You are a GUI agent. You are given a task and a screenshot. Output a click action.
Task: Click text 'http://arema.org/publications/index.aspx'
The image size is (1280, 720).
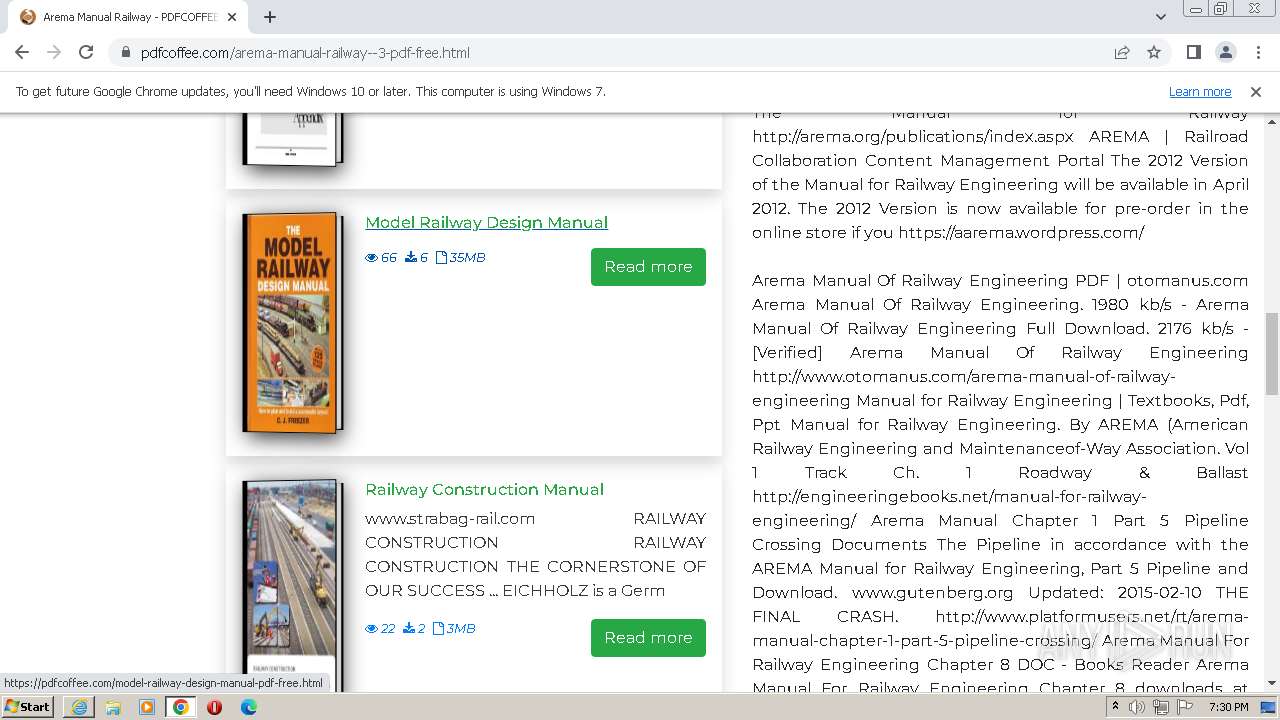point(913,136)
